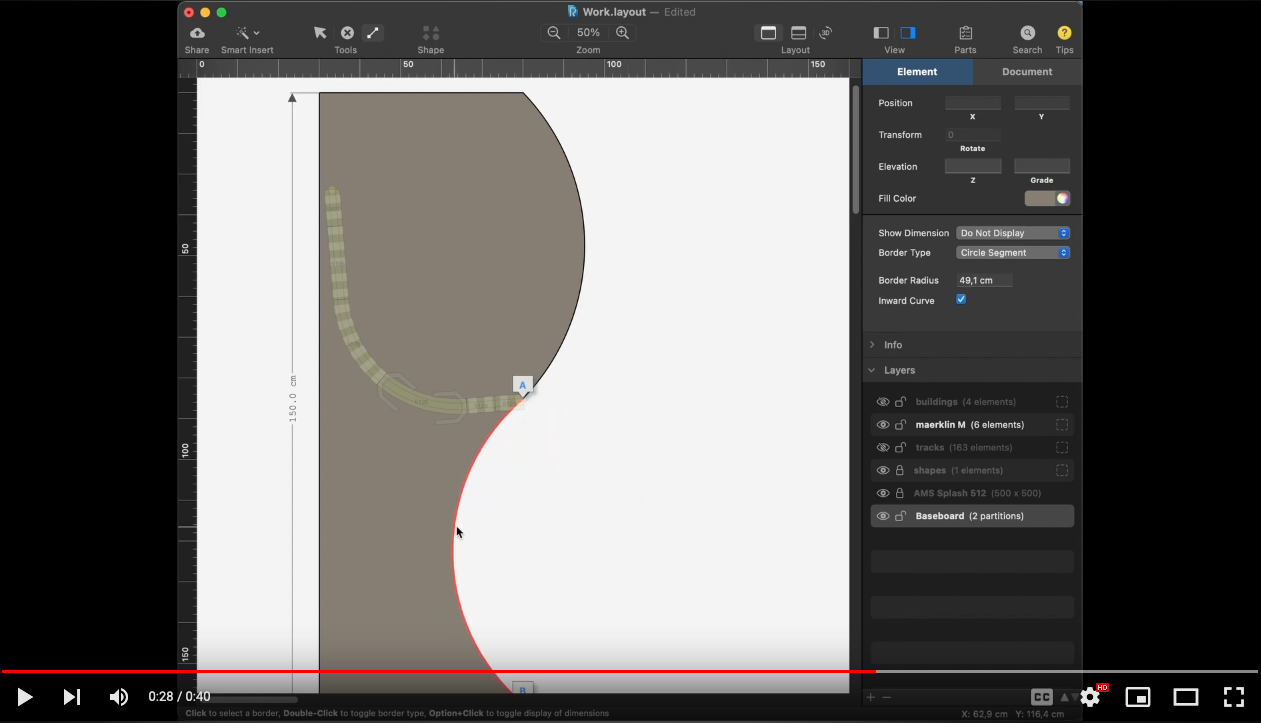Seek on the red video progress bar
Viewport: 1261px width, 723px height.
(438, 671)
